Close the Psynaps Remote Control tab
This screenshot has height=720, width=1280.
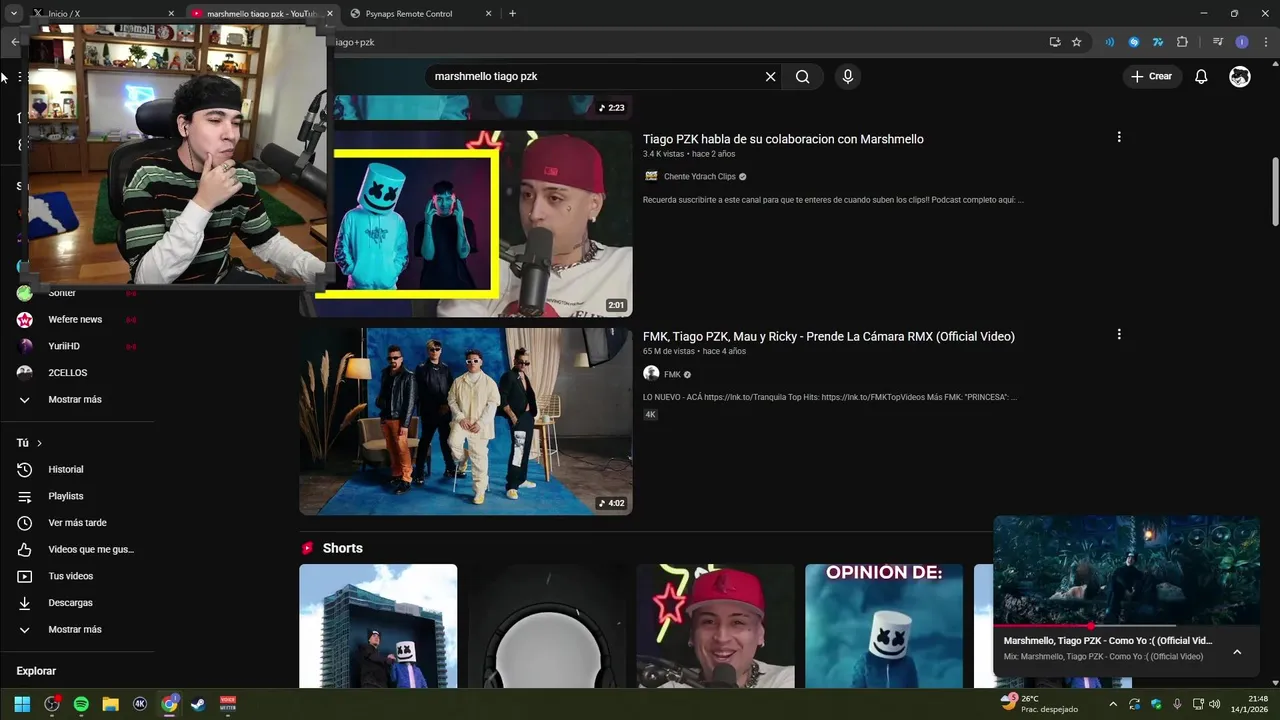pos(488,14)
